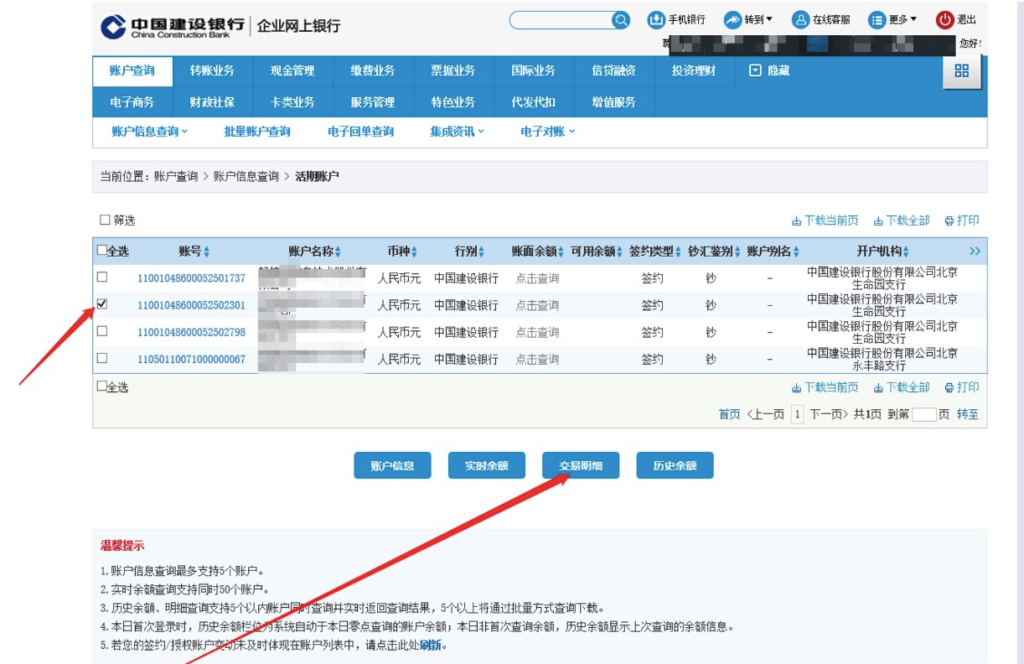The width and height of the screenshot is (1024, 664).
Task: Open 电子商务 tab
Action: pos(132,103)
